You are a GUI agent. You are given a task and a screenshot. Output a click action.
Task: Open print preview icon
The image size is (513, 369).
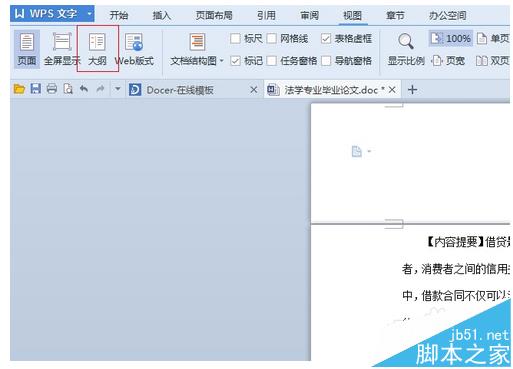(x=68, y=89)
